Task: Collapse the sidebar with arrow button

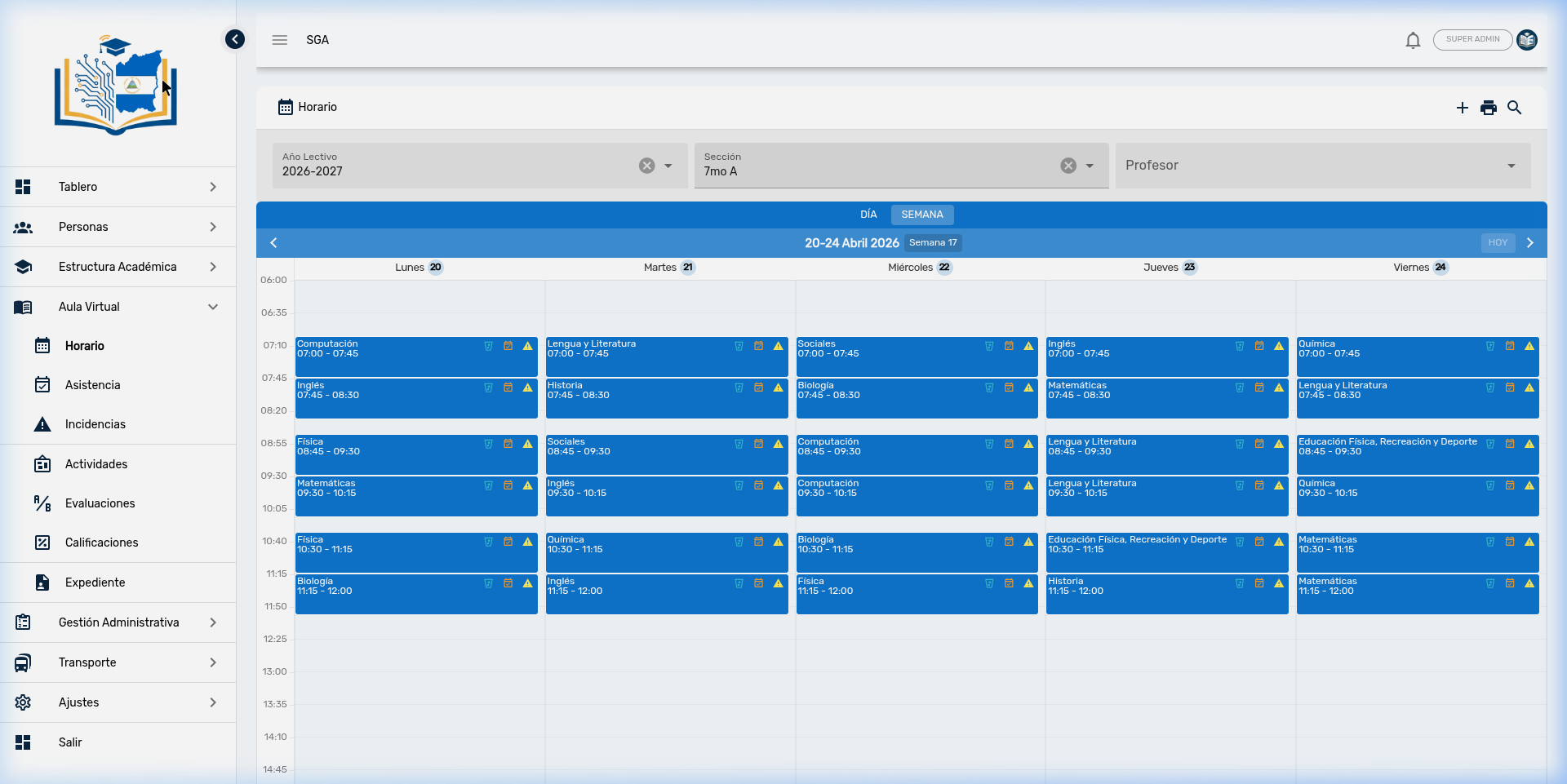Action: pos(235,39)
